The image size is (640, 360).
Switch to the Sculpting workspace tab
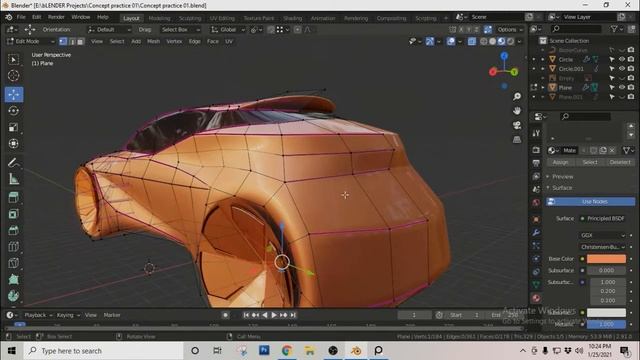click(x=190, y=18)
